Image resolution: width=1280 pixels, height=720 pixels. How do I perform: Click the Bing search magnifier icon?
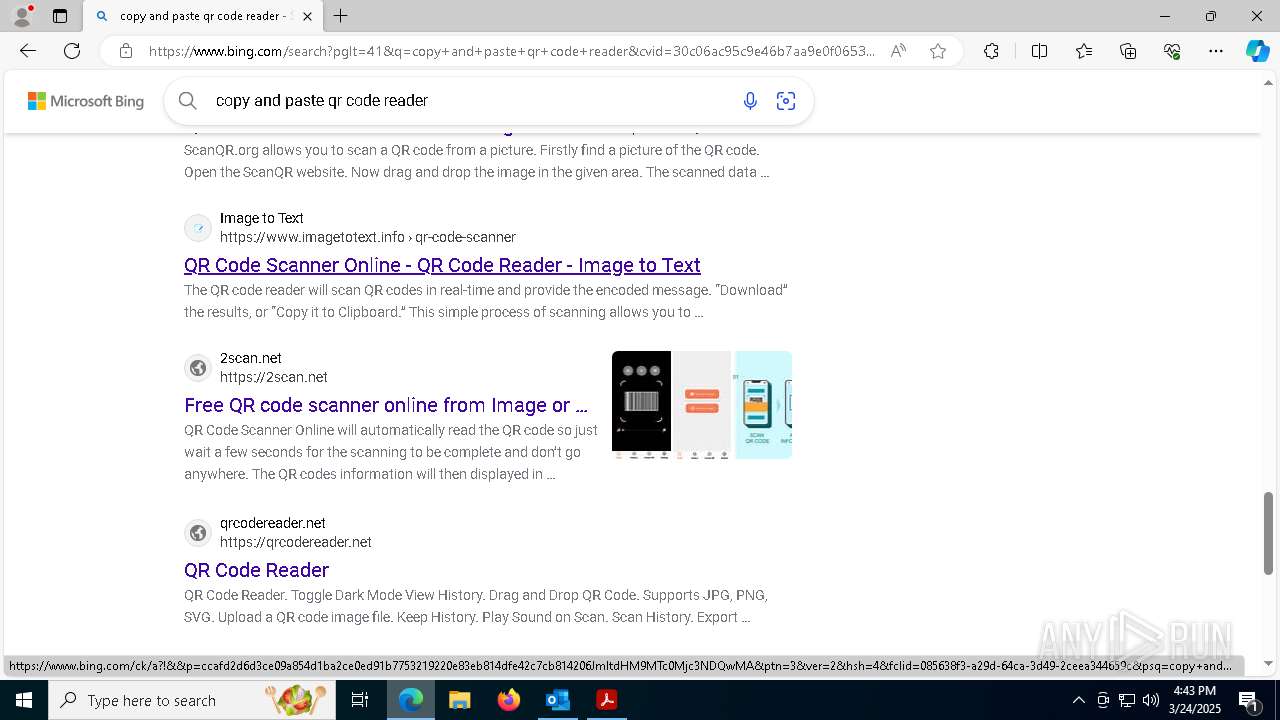pyautogui.click(x=187, y=100)
